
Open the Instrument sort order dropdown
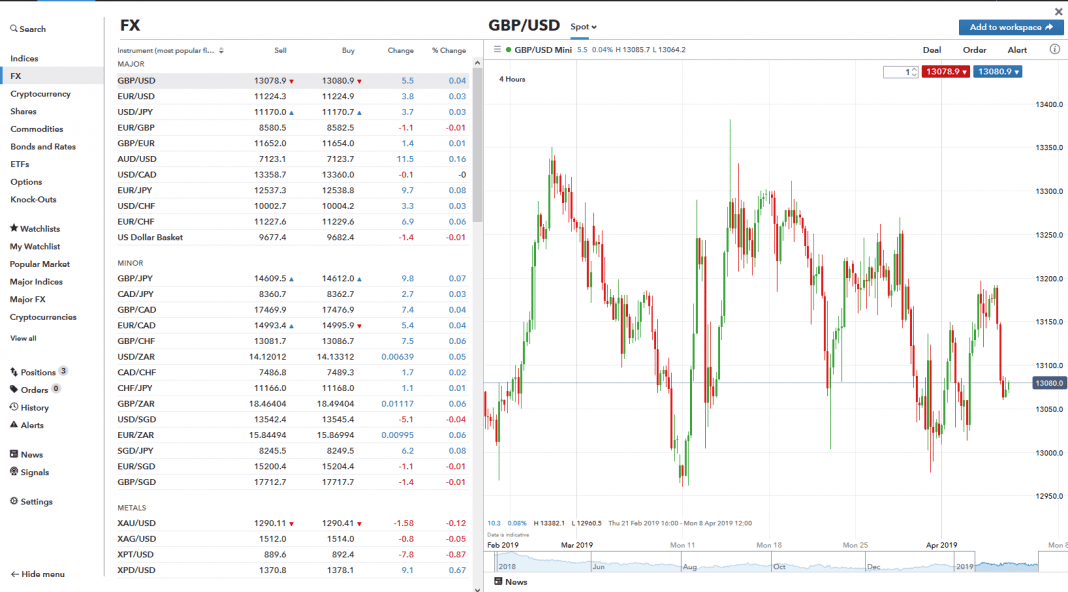(x=221, y=50)
